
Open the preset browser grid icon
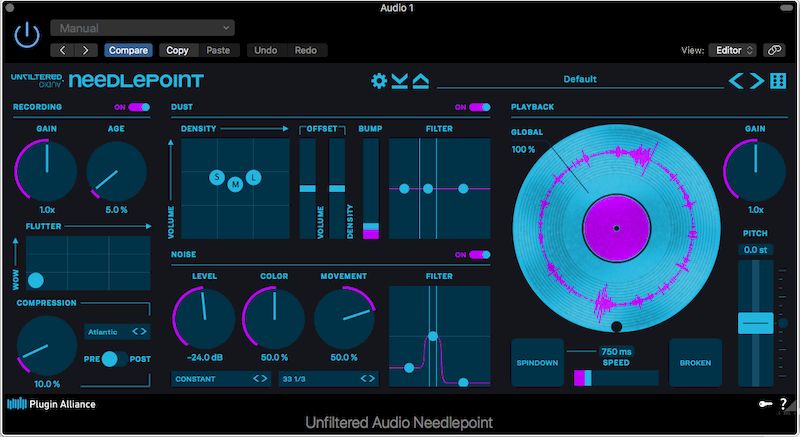click(778, 81)
